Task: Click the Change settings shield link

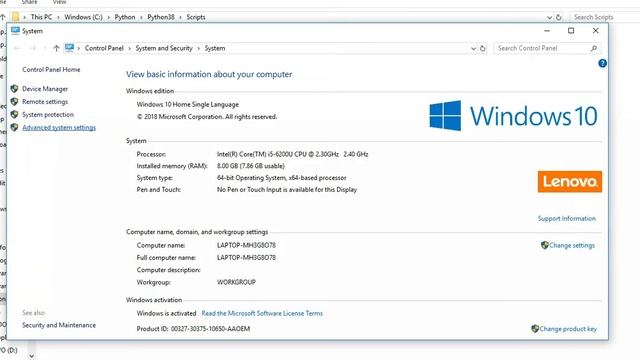Action: 568,245
